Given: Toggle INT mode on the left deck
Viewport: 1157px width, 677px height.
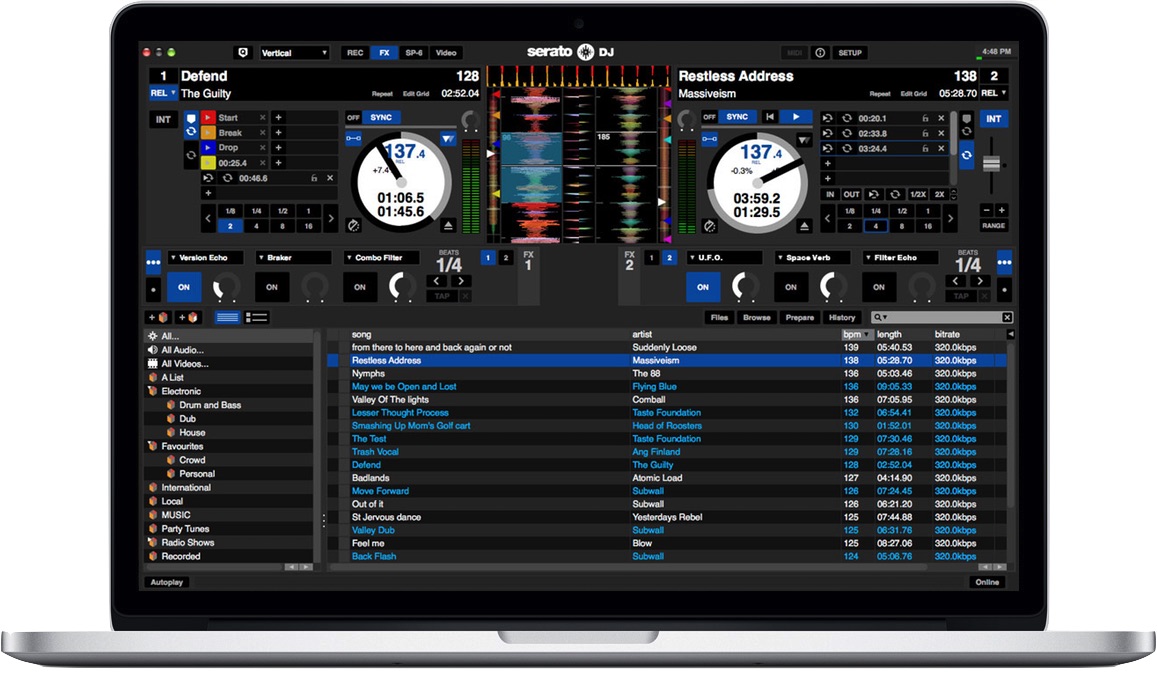Looking at the screenshot, I should (x=163, y=120).
